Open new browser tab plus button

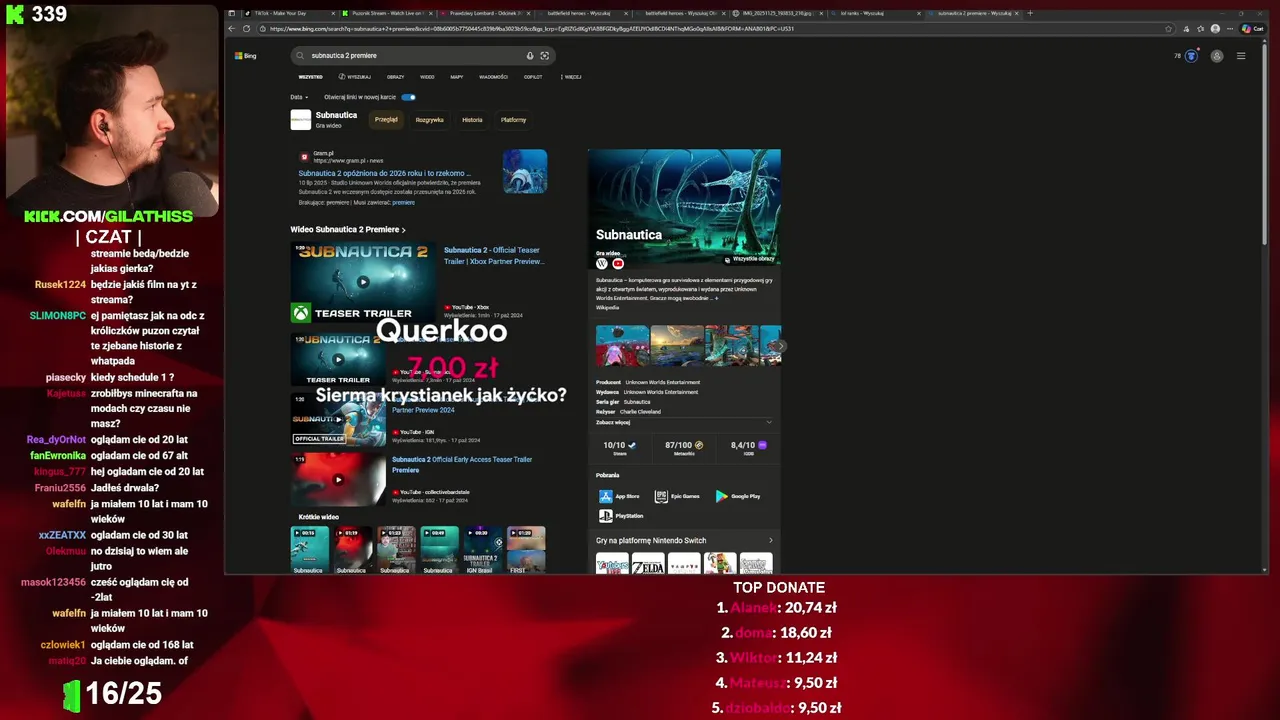point(1030,13)
